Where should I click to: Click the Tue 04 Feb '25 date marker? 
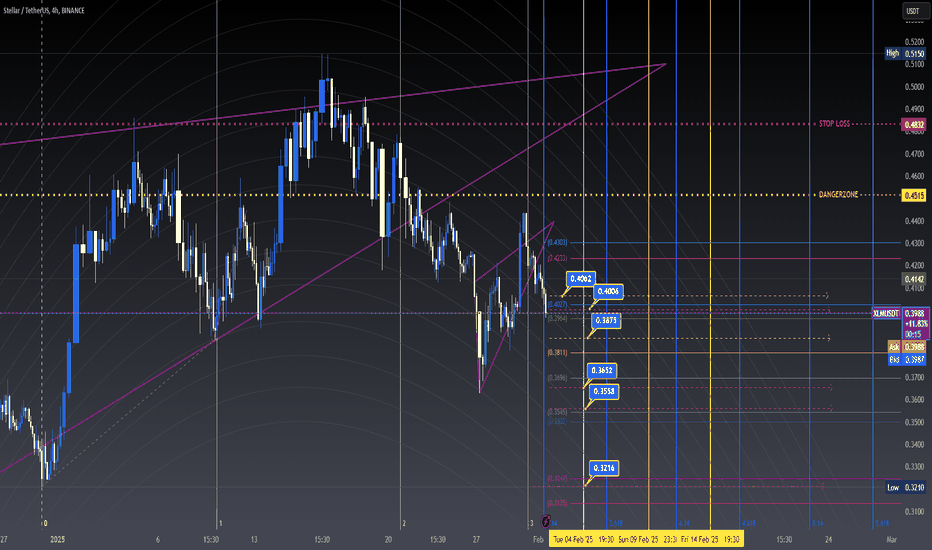[x=583, y=539]
